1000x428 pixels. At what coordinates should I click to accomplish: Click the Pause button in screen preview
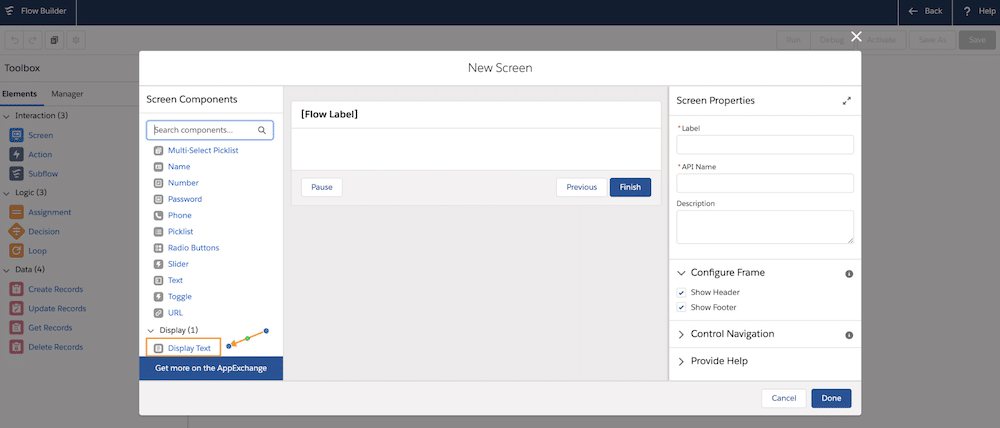pos(321,187)
